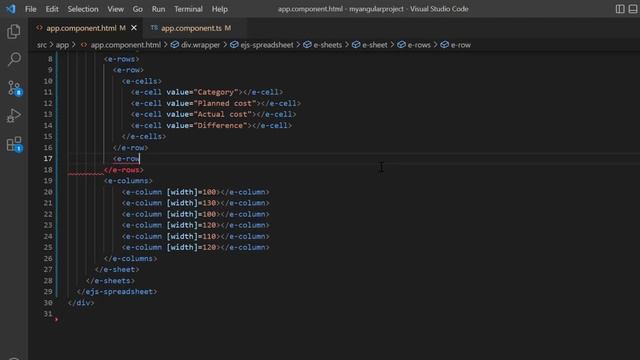Viewport: 640px width, 360px height.
Task: Open the Terminal menu
Action: (x=188, y=9)
